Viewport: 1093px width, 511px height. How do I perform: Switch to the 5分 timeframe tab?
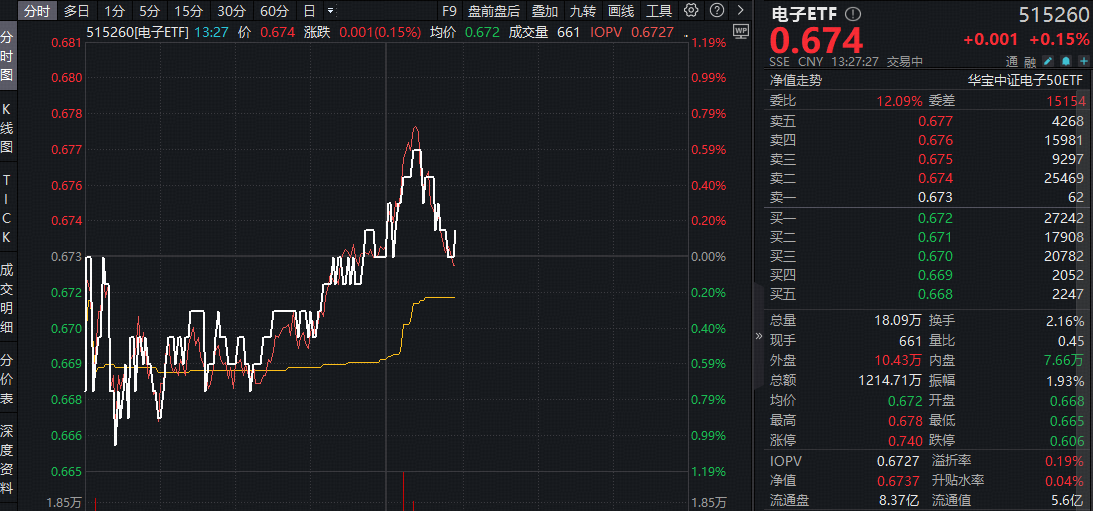(149, 11)
